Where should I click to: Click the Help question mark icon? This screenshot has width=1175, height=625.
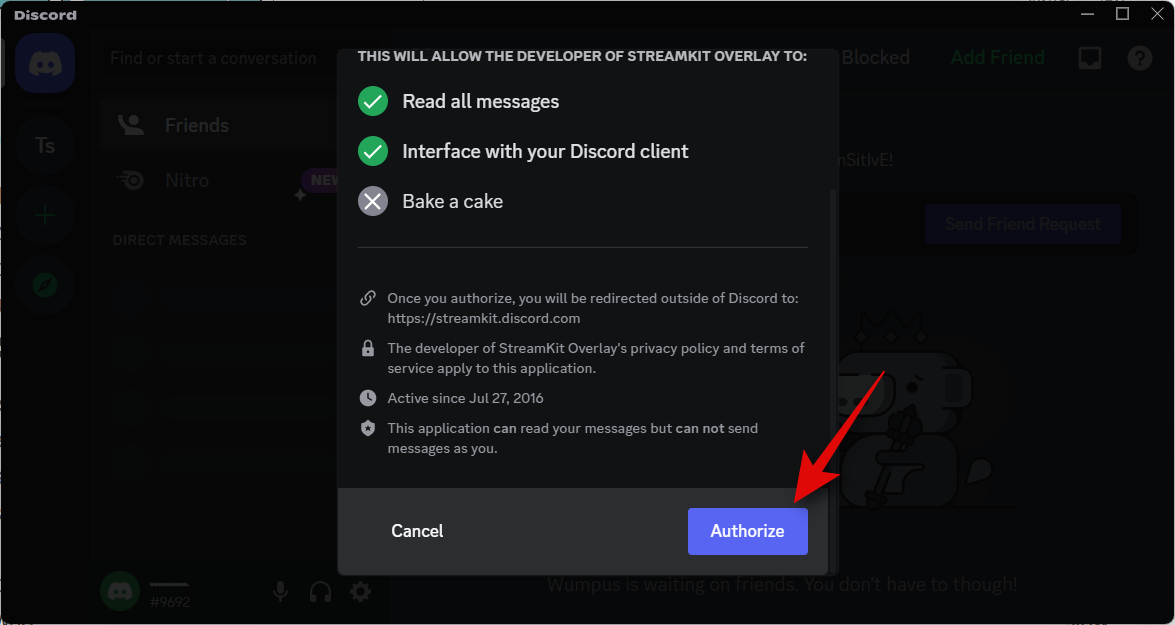point(1140,58)
